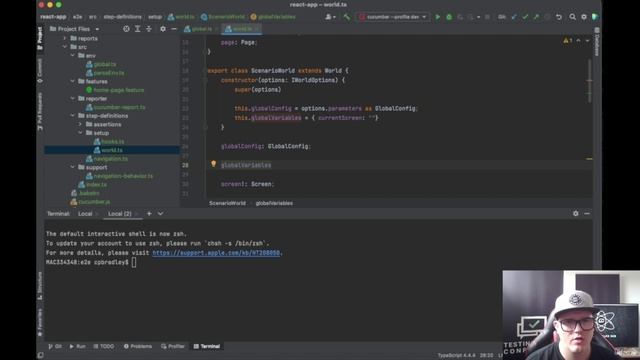Collapse the env folder
This screenshot has width=640, height=360.
point(73,56)
